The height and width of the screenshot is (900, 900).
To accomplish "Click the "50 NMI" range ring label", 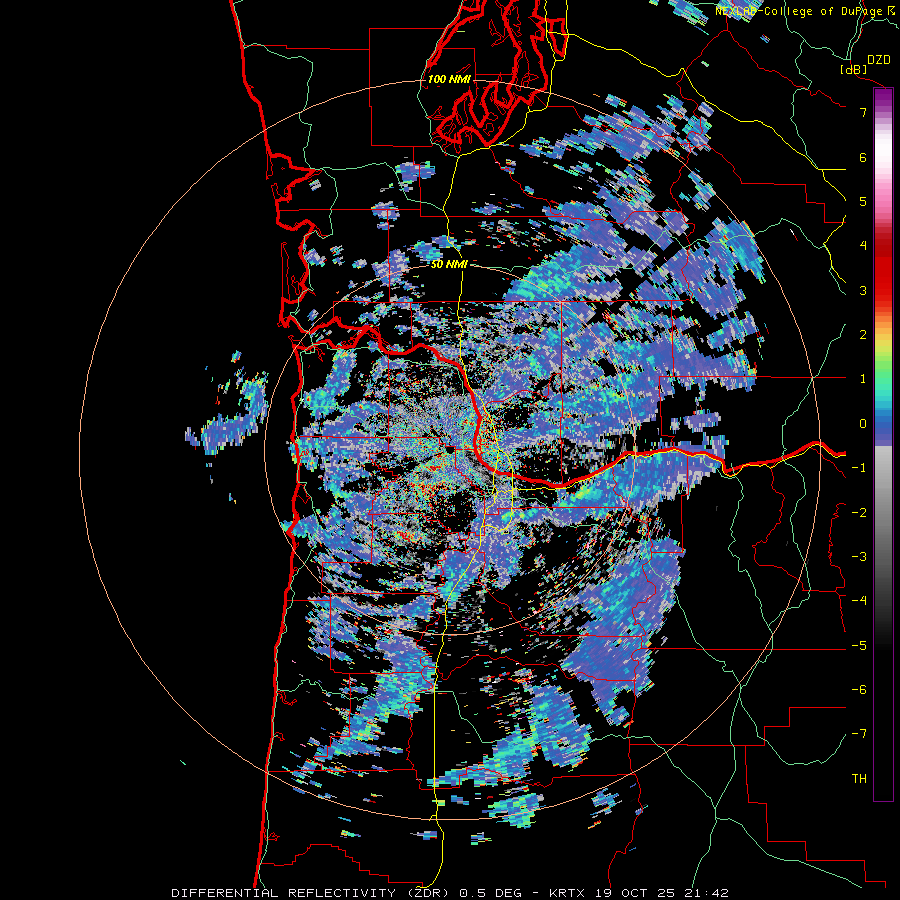I will 449,265.
